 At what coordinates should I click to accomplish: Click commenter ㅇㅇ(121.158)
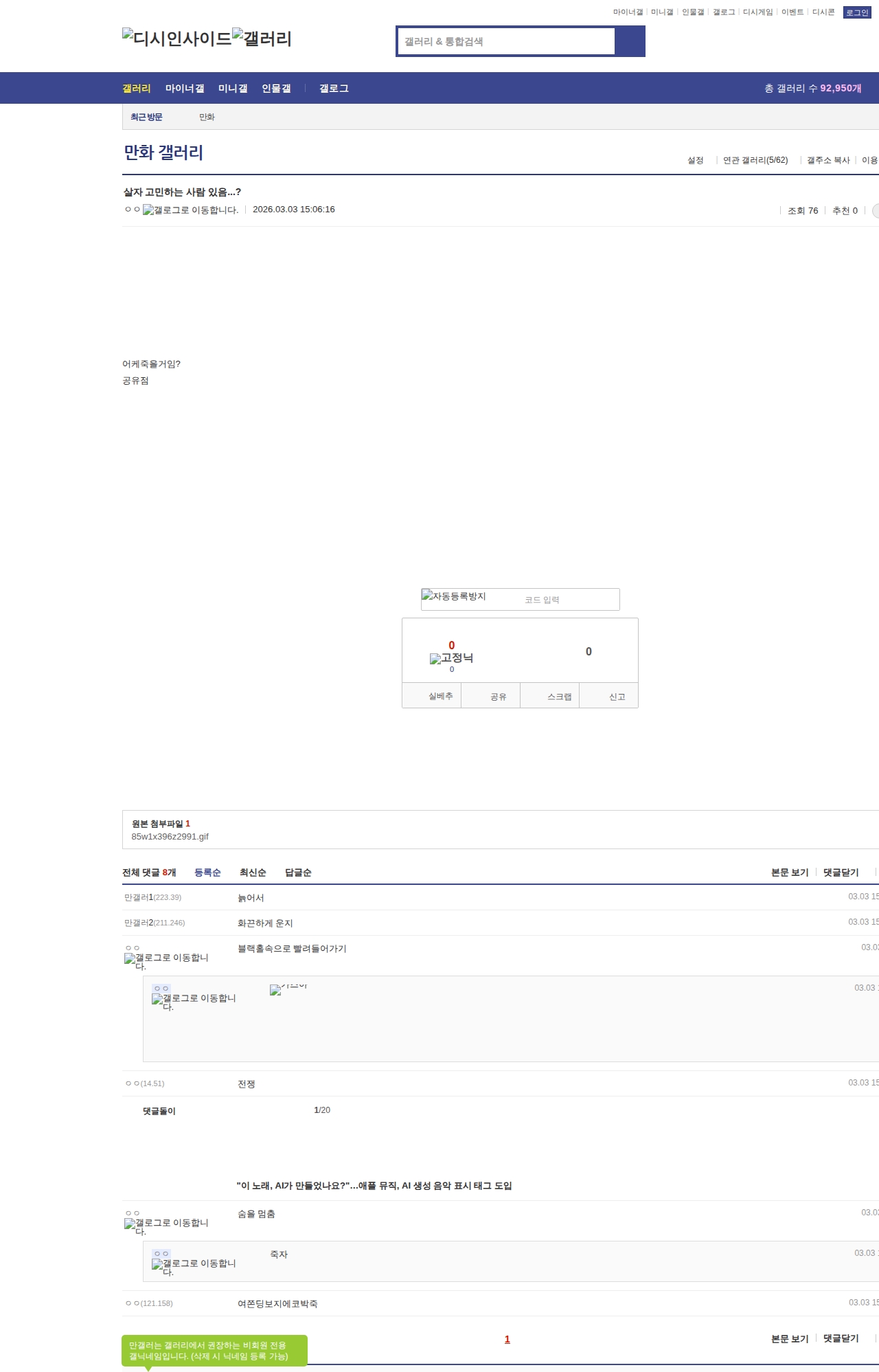pos(149,1303)
